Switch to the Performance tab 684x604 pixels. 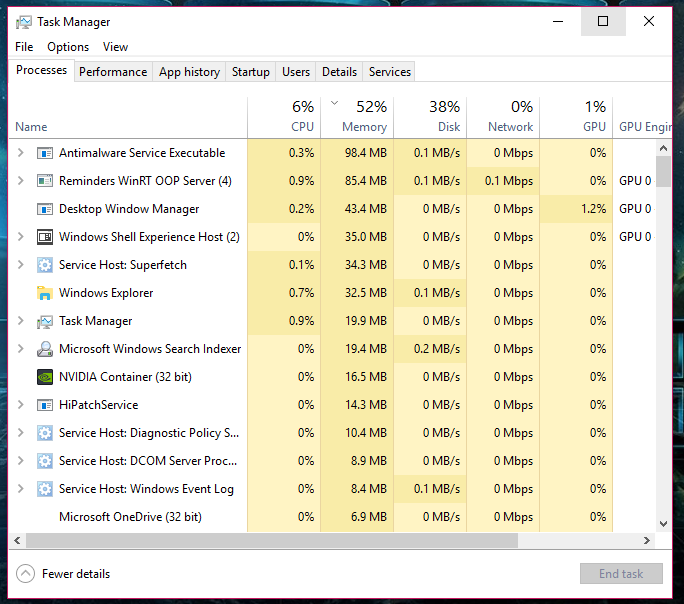click(x=113, y=72)
